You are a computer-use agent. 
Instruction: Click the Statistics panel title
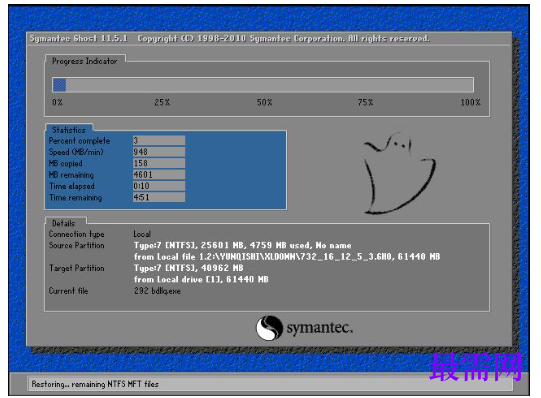69,130
